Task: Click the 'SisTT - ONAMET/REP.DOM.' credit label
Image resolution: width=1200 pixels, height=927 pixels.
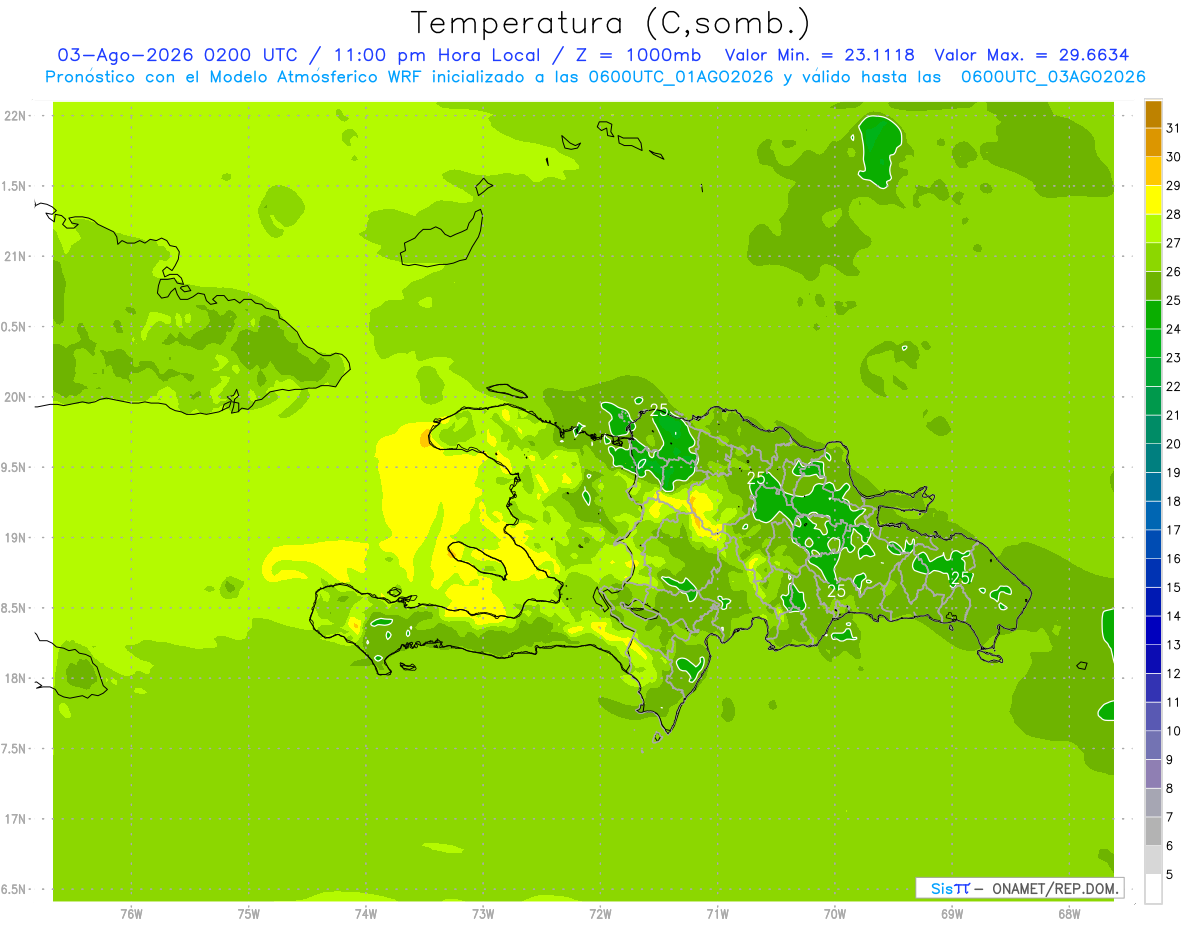Action: (x=1020, y=888)
